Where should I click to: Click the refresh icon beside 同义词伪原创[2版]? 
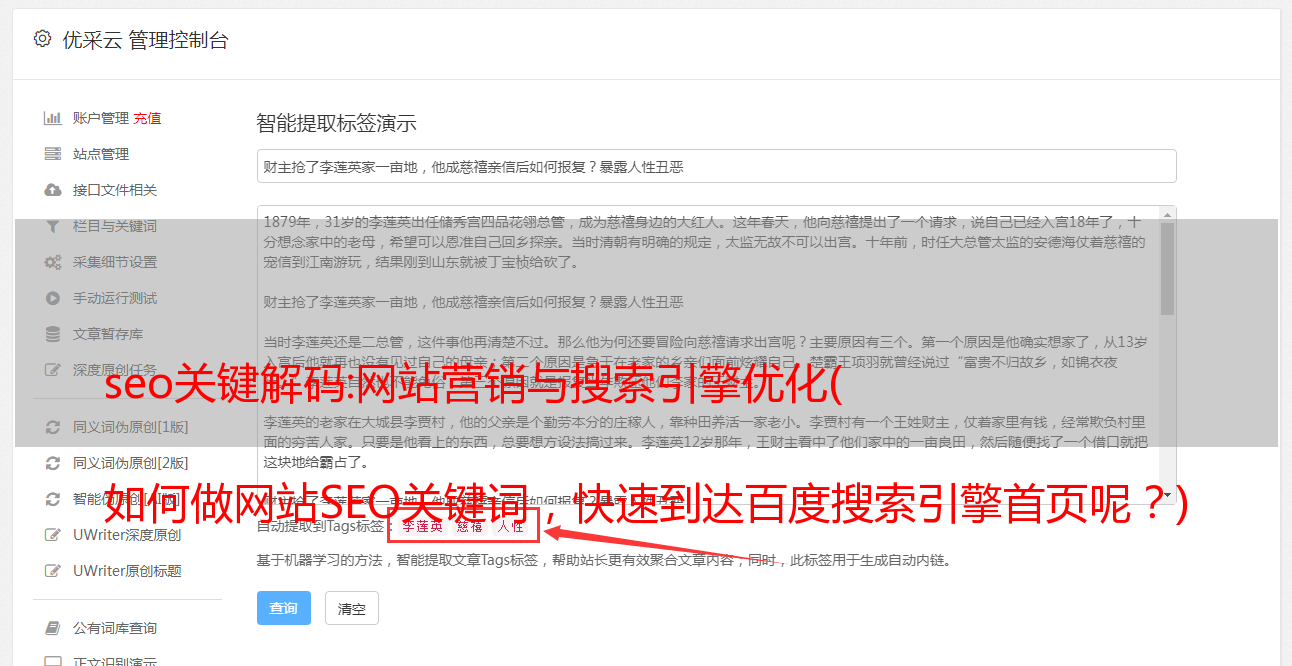coord(53,463)
